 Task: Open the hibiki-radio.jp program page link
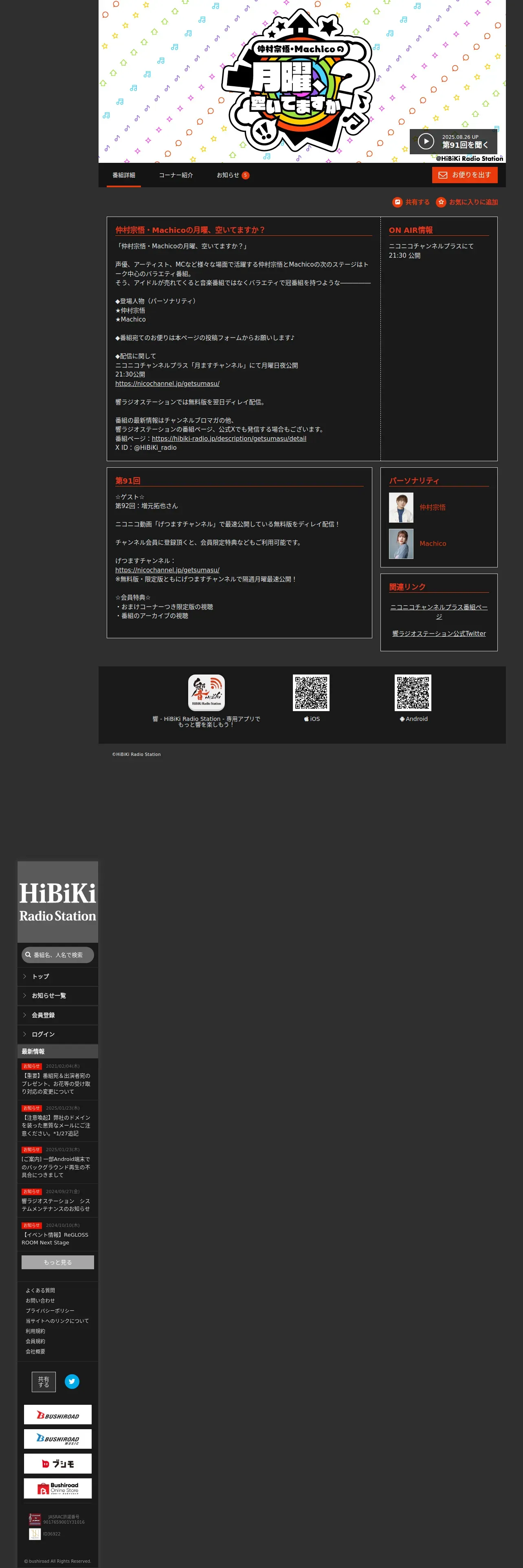click(229, 438)
